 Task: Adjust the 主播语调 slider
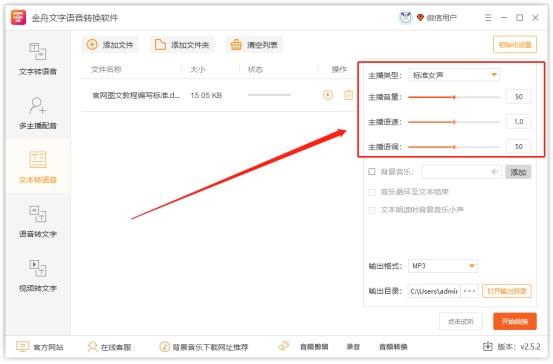pos(454,147)
